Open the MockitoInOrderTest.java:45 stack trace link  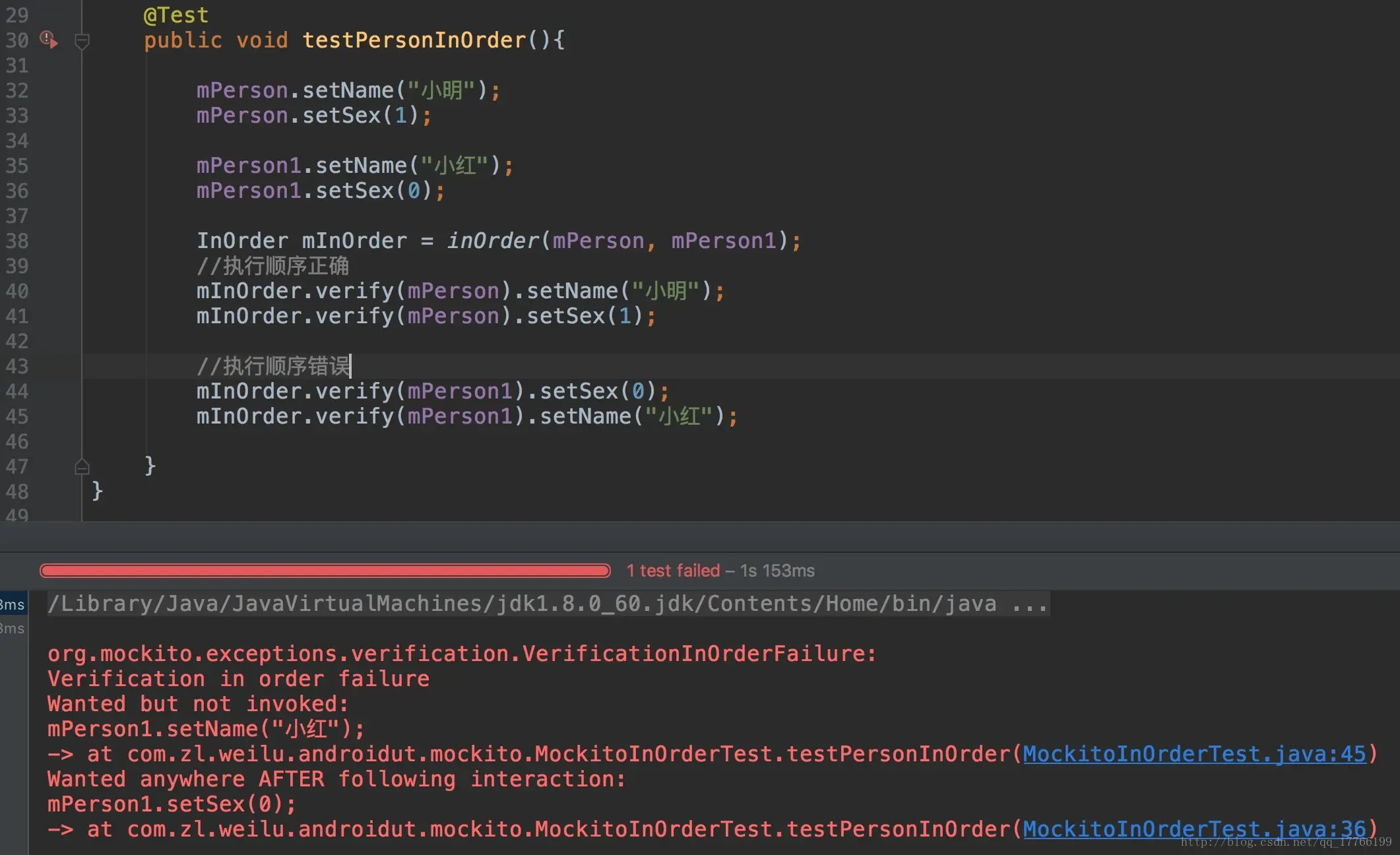click(1194, 754)
